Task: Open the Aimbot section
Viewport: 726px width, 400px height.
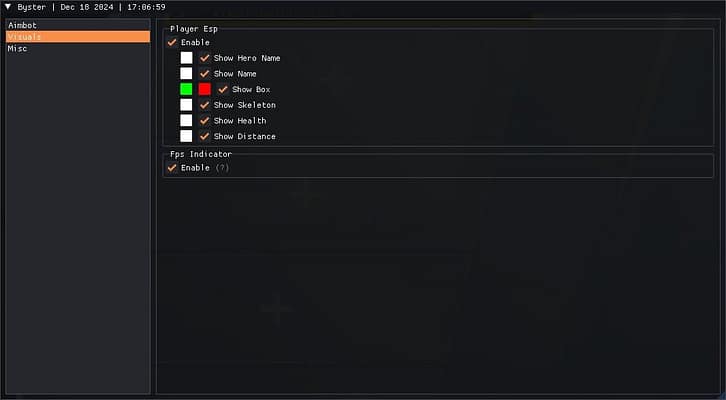Action: coord(78,25)
